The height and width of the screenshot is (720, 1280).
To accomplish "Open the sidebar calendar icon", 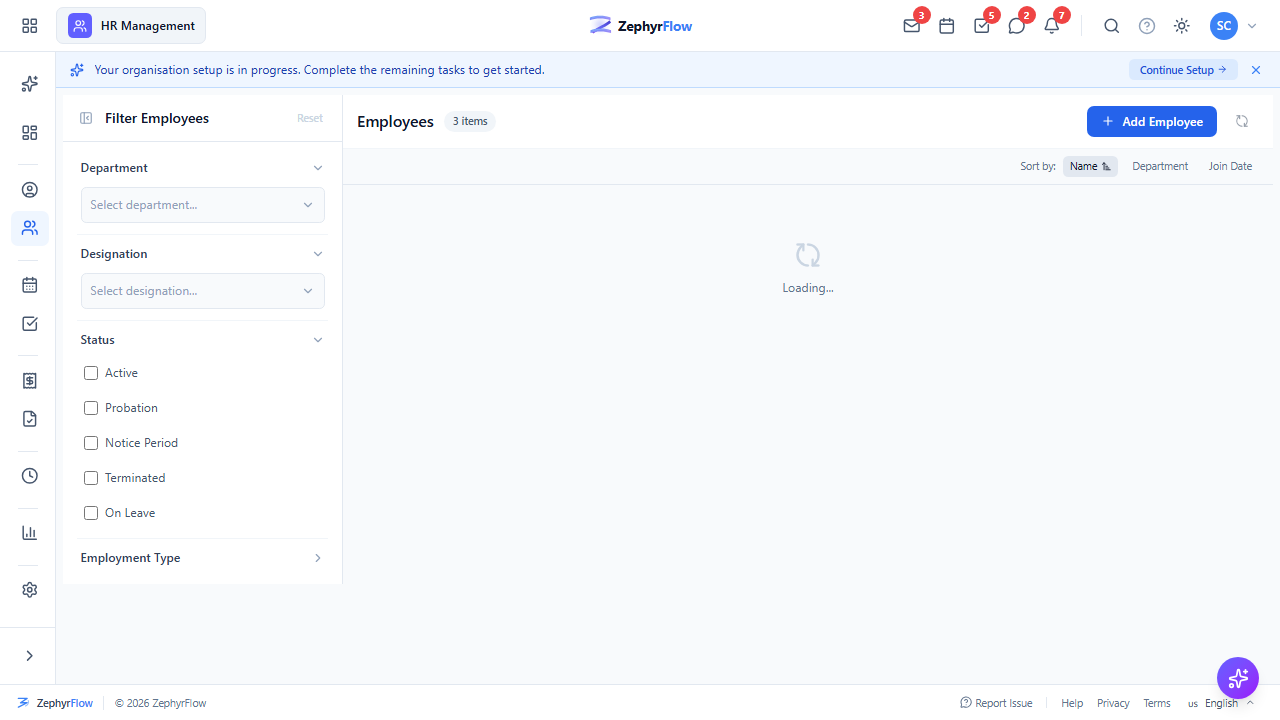I will (x=30, y=285).
